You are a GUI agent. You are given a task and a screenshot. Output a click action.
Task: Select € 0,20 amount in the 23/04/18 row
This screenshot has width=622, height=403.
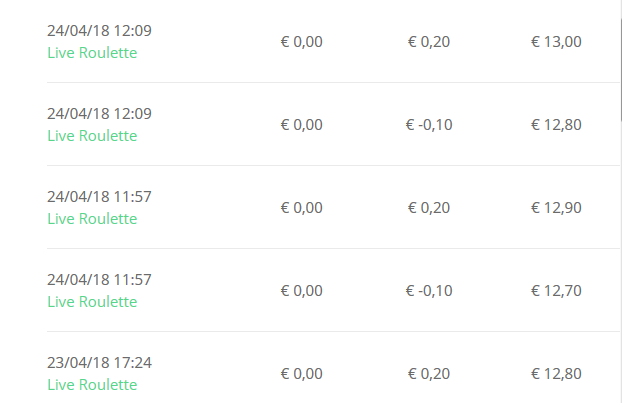click(x=429, y=374)
